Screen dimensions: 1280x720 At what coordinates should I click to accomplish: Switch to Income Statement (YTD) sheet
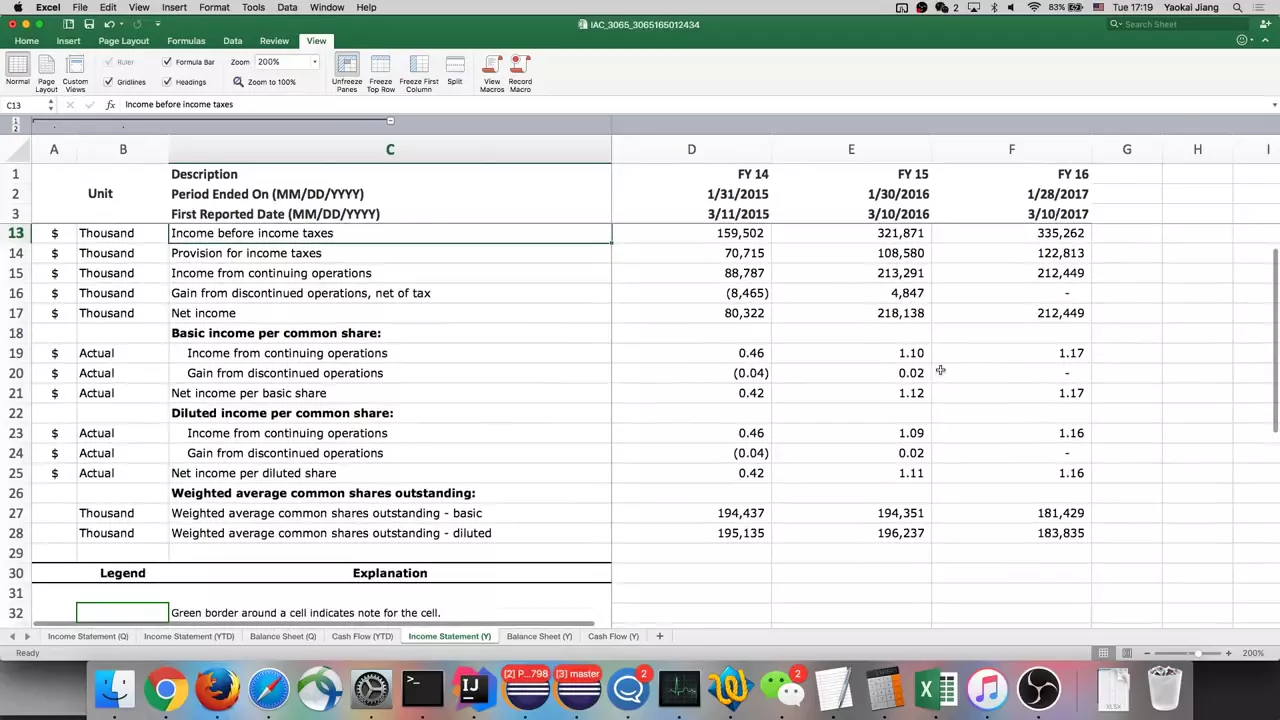189,636
